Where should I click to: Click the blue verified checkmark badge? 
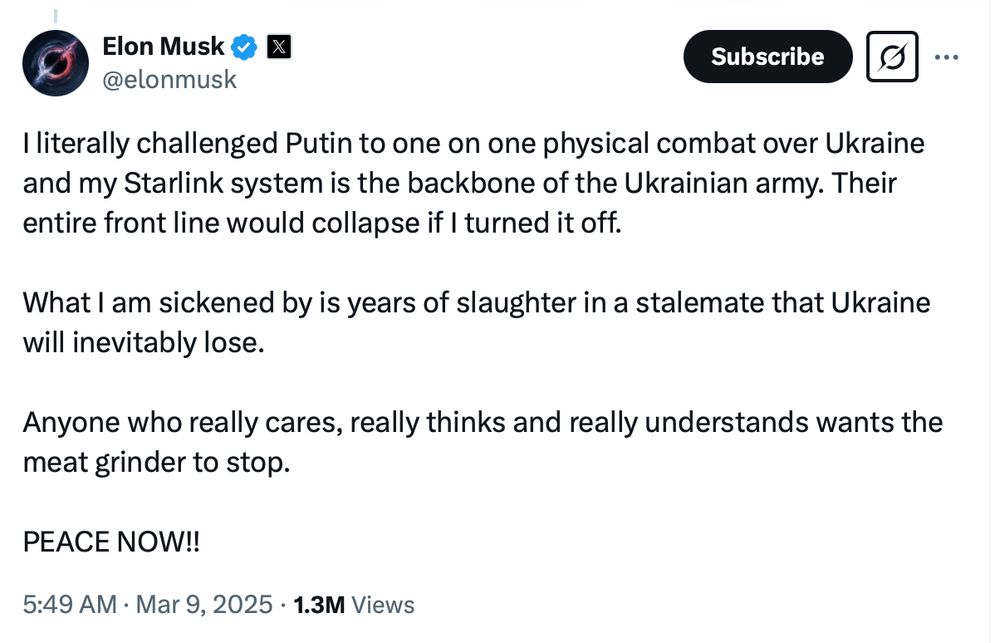pyautogui.click(x=244, y=47)
